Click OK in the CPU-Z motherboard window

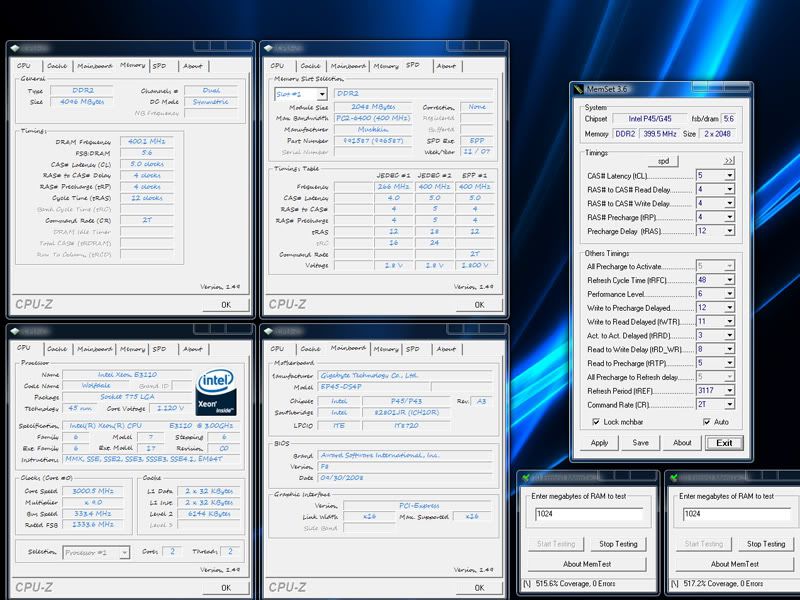[480, 588]
